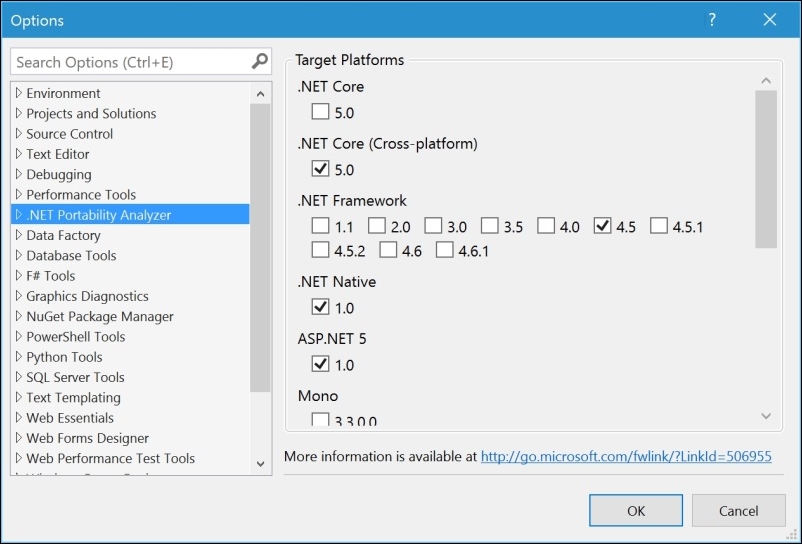Expand .NET Portability Analyzer node
The height and width of the screenshot is (544, 802).
[19, 214]
